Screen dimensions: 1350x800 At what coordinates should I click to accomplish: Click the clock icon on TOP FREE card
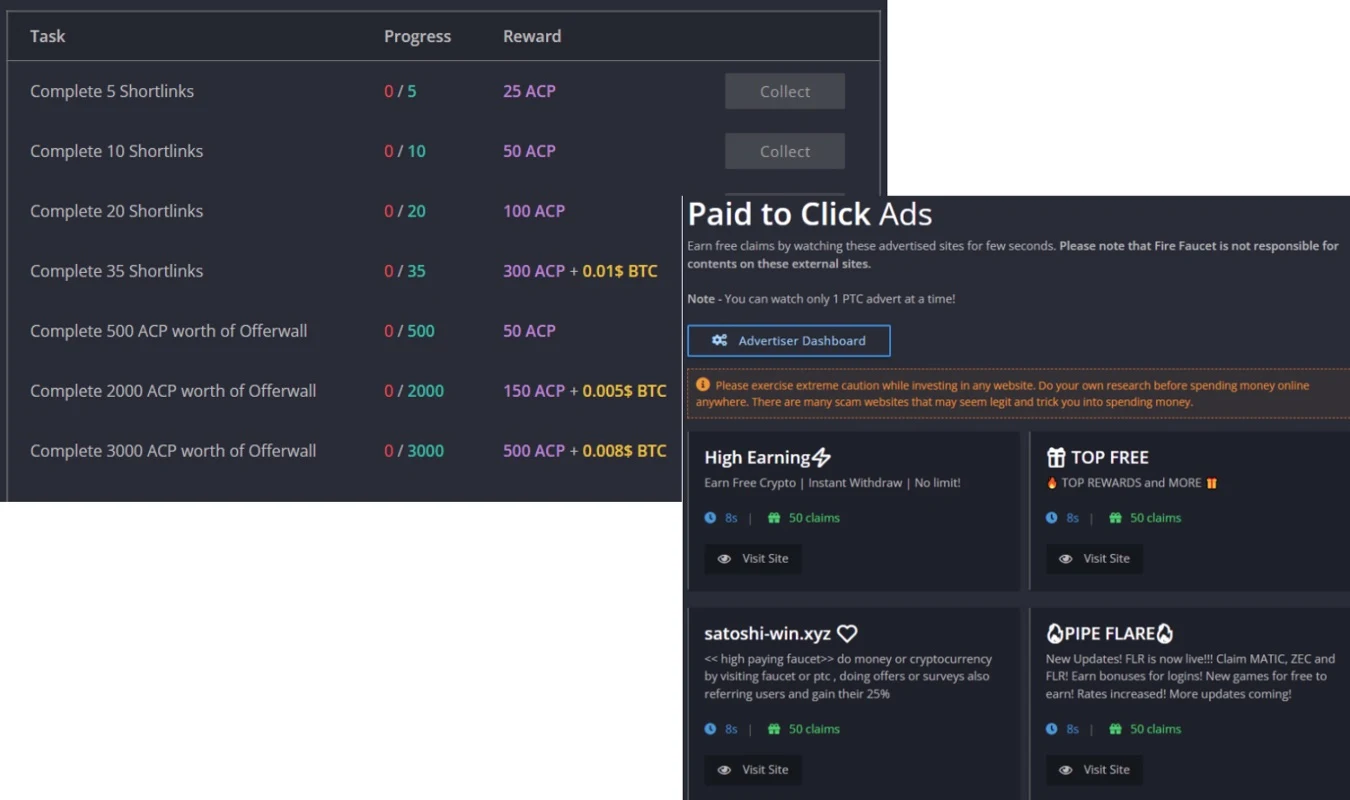(1051, 518)
